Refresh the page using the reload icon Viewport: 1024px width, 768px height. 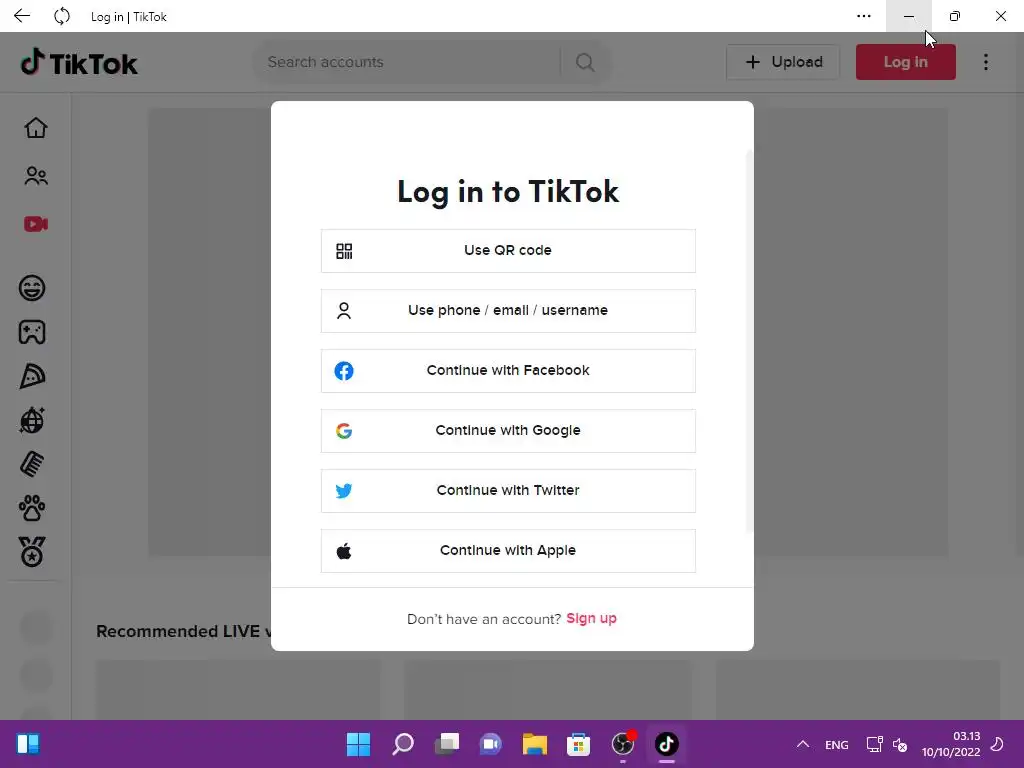point(62,16)
